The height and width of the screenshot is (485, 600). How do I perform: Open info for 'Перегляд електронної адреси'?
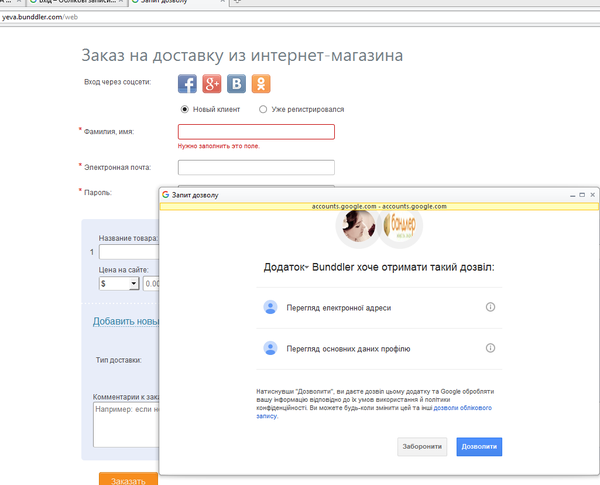(490, 307)
